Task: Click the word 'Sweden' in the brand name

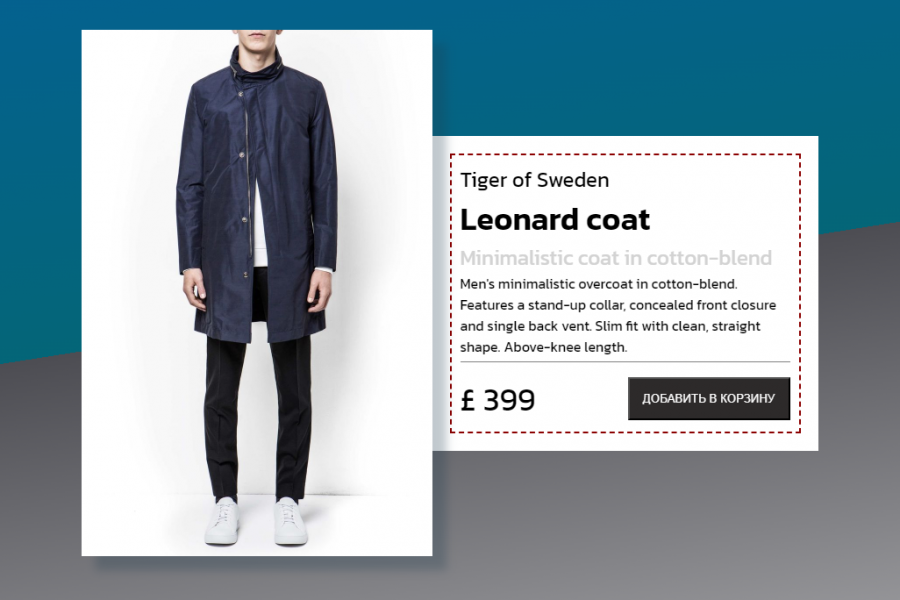Action: (x=573, y=180)
